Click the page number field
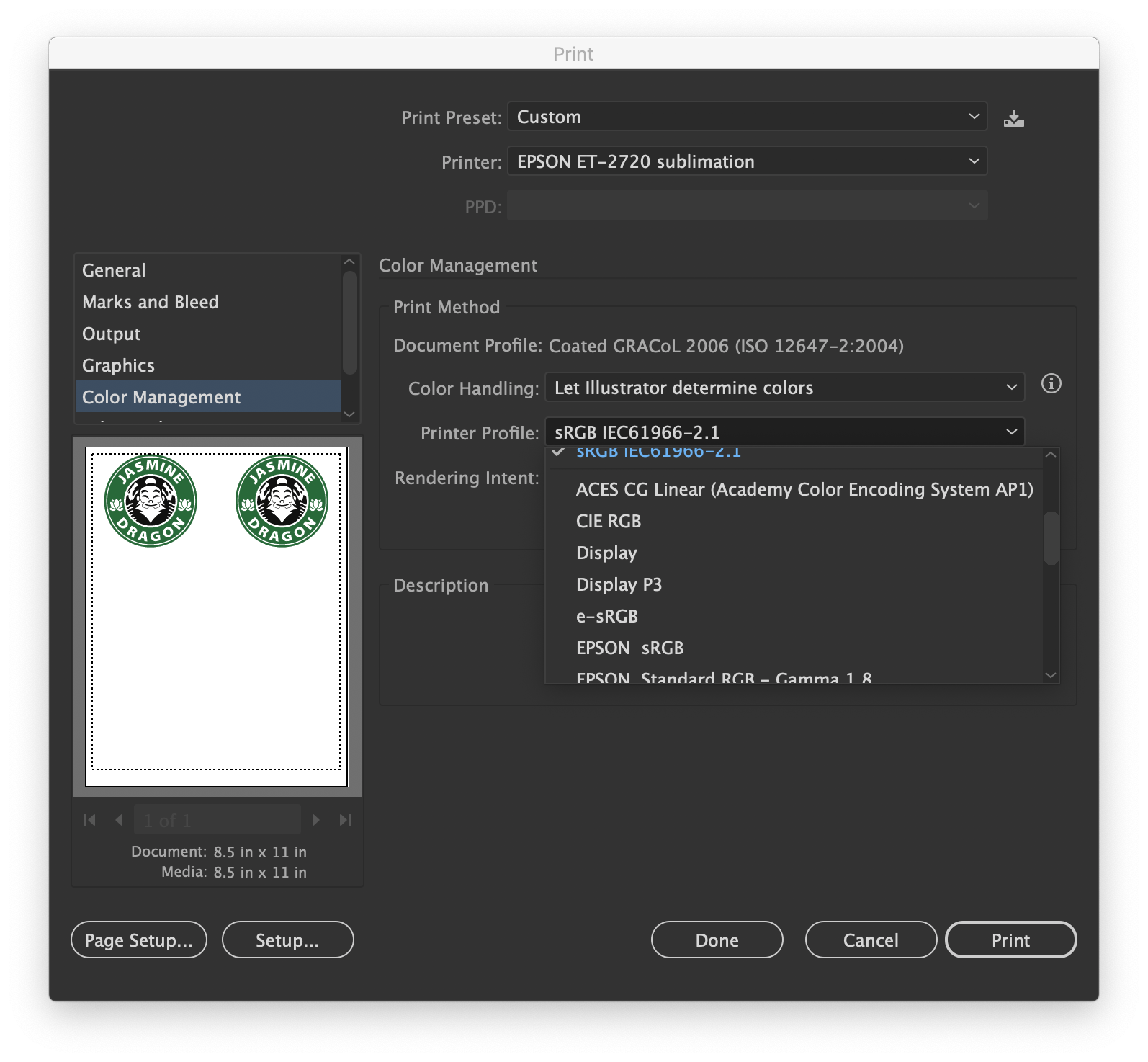The image size is (1148, 1062). [x=218, y=820]
